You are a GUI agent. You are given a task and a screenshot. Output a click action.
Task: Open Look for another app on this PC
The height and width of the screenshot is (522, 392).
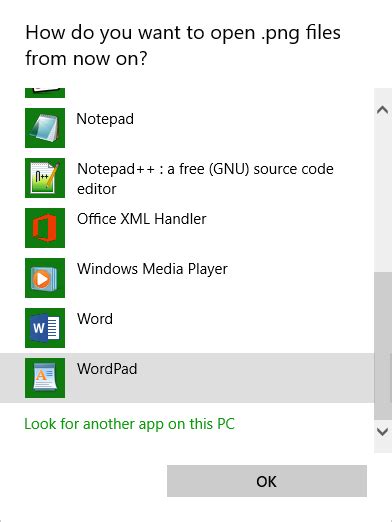pos(129,424)
